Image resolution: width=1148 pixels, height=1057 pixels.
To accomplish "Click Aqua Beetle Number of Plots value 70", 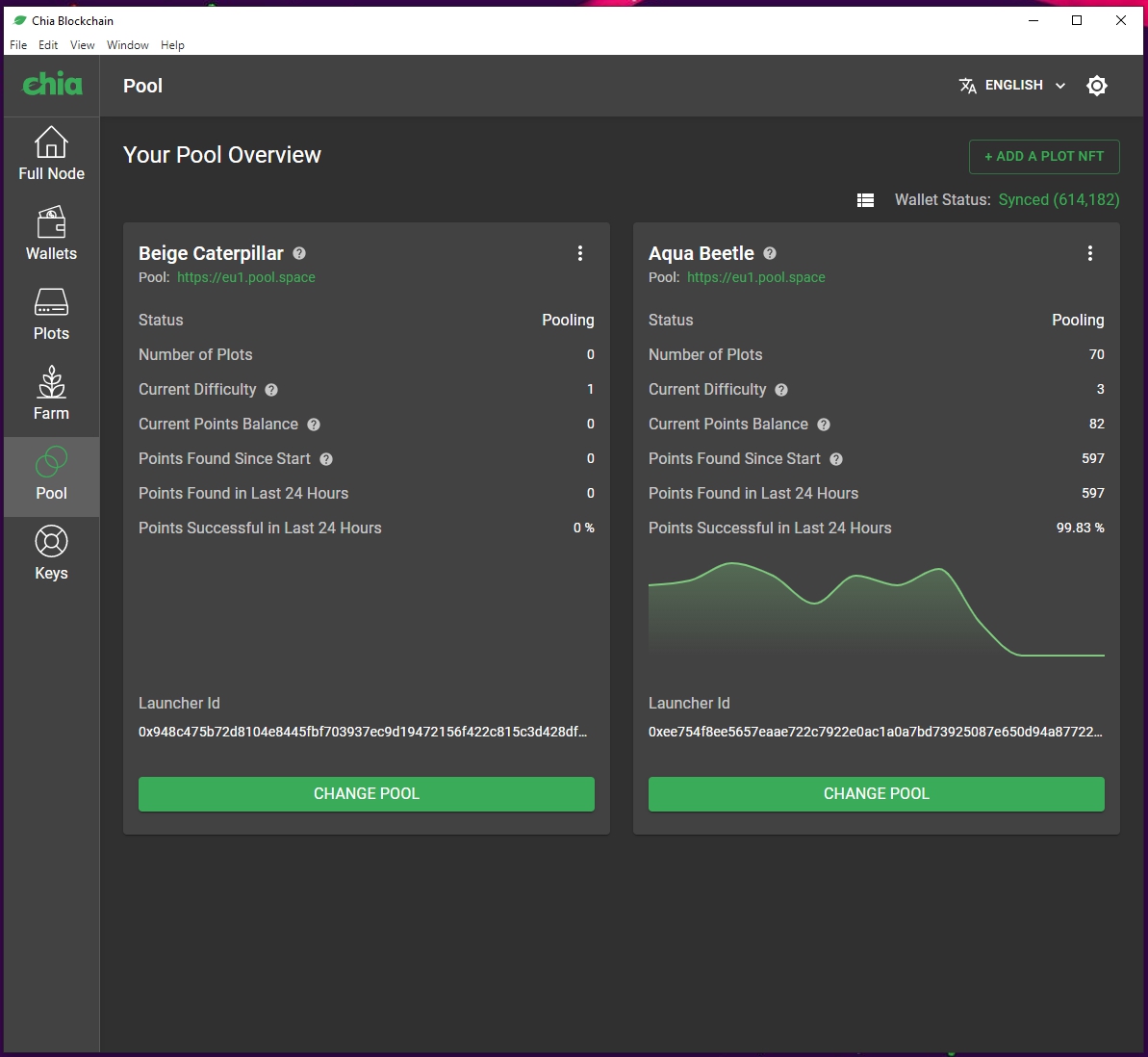I will tap(1096, 354).
